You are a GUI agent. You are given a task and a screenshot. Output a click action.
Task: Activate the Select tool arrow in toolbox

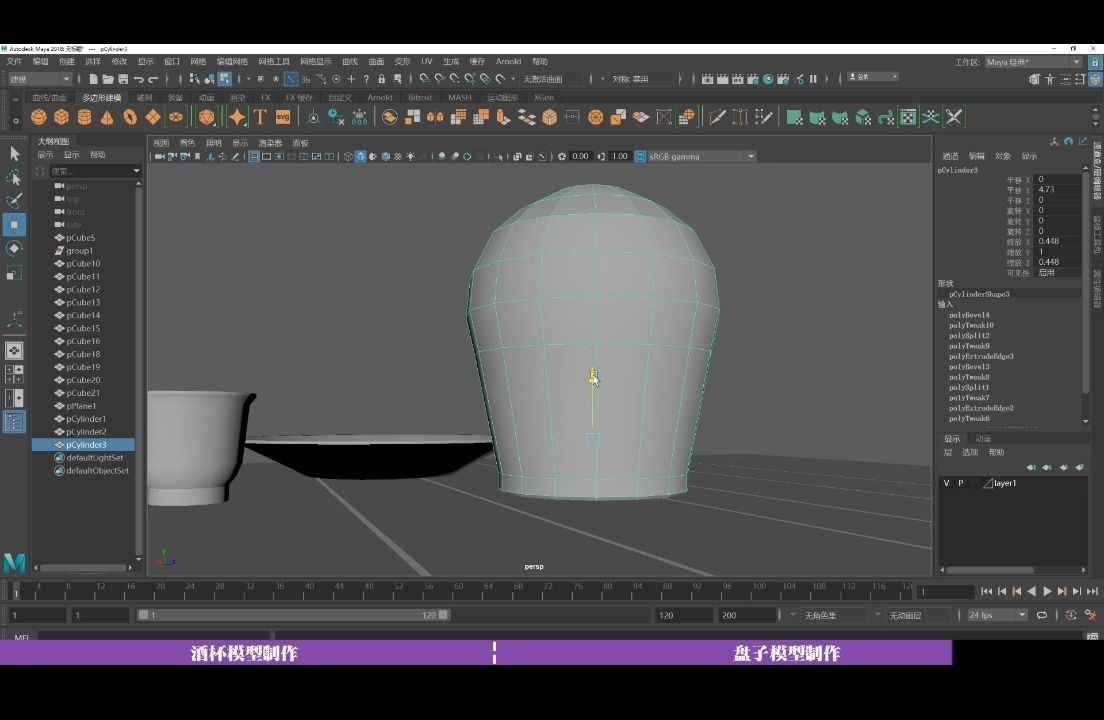click(x=14, y=153)
